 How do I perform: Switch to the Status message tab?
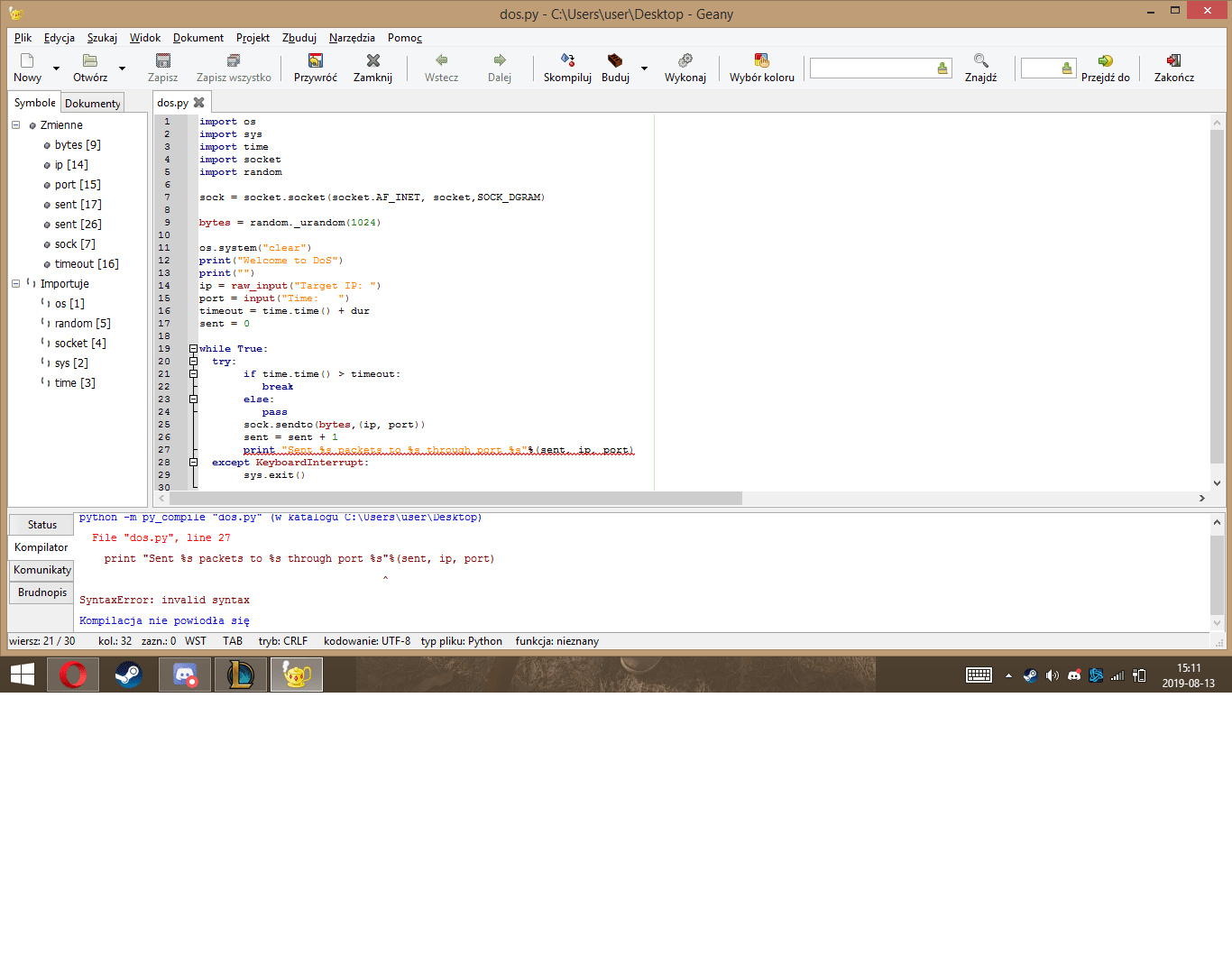[41, 525]
